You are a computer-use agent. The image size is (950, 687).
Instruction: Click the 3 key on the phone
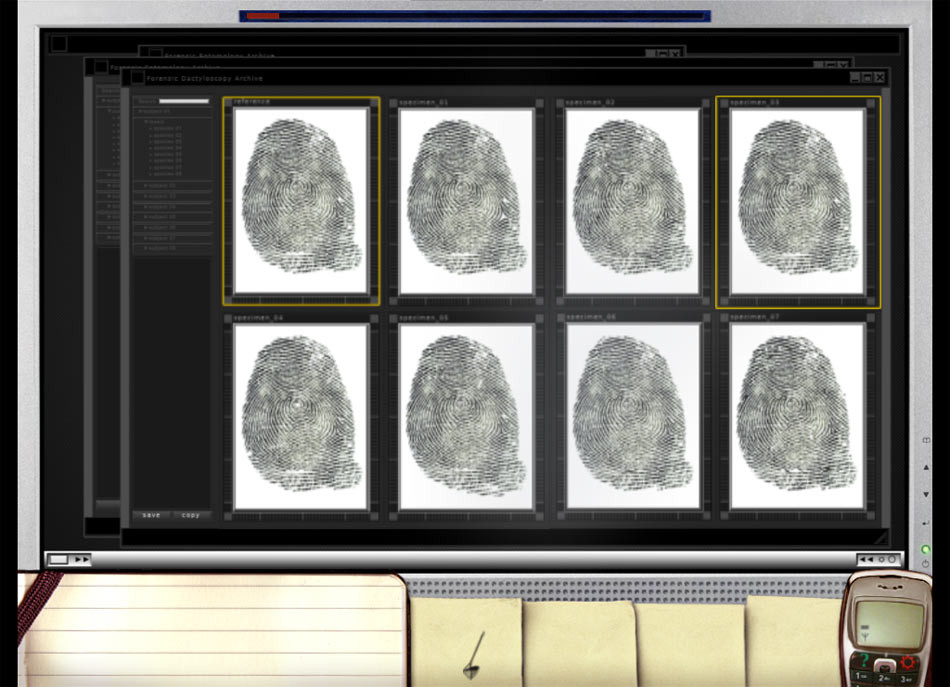click(906, 679)
